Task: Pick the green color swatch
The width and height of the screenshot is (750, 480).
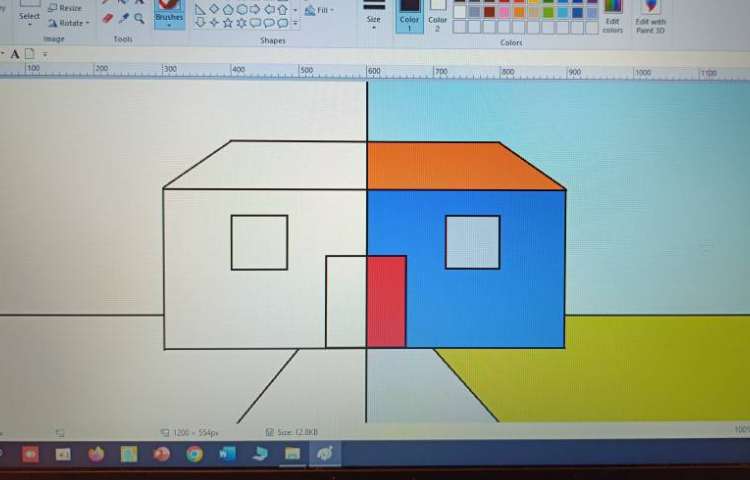Action: [548, 12]
